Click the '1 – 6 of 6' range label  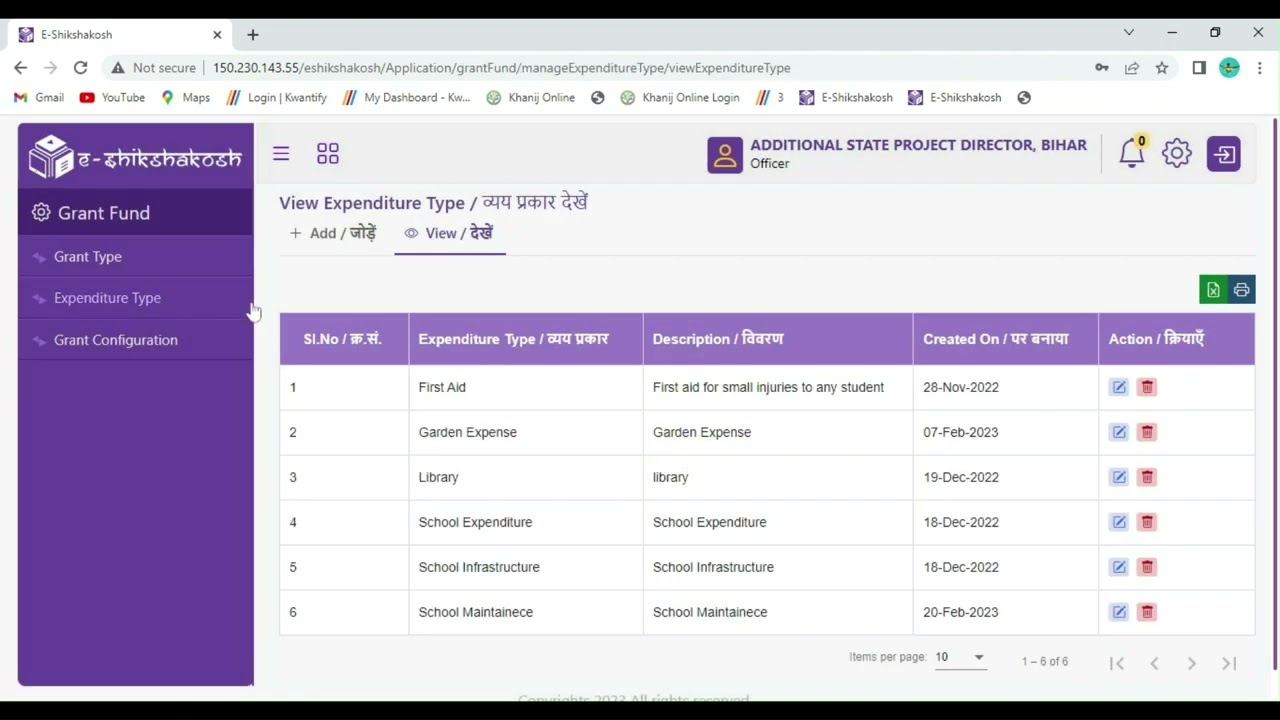coord(1045,662)
